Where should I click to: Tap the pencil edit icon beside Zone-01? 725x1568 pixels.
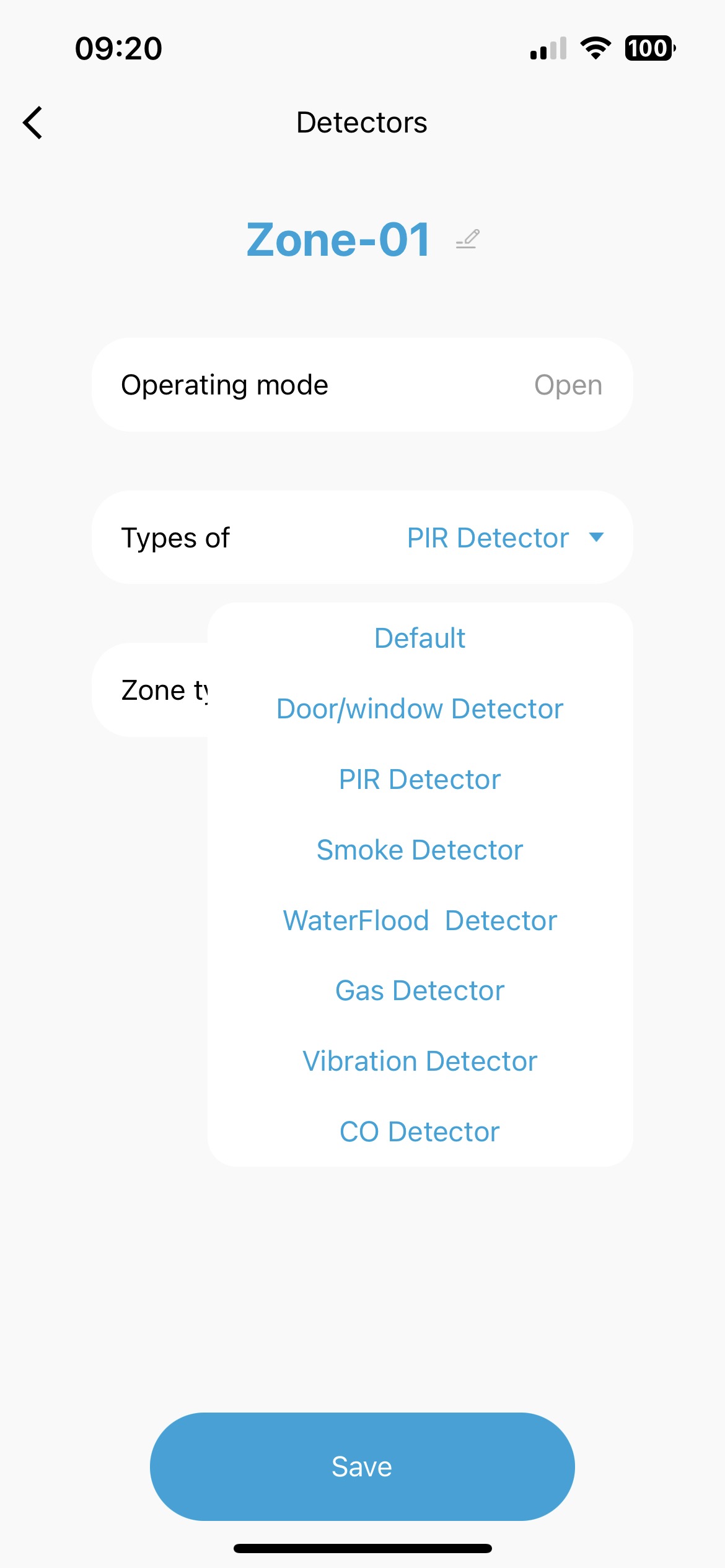[467, 239]
